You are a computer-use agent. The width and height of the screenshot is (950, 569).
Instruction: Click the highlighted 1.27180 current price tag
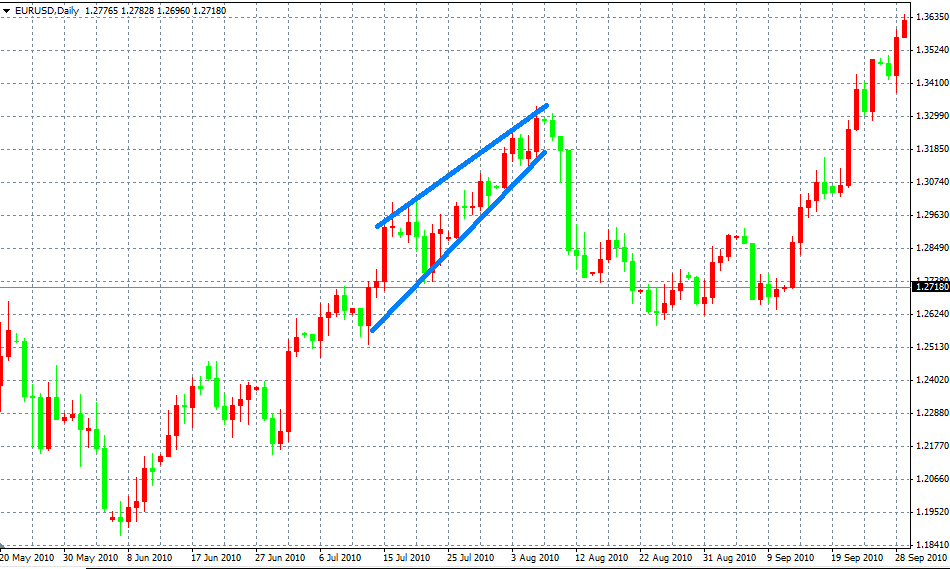click(x=931, y=287)
